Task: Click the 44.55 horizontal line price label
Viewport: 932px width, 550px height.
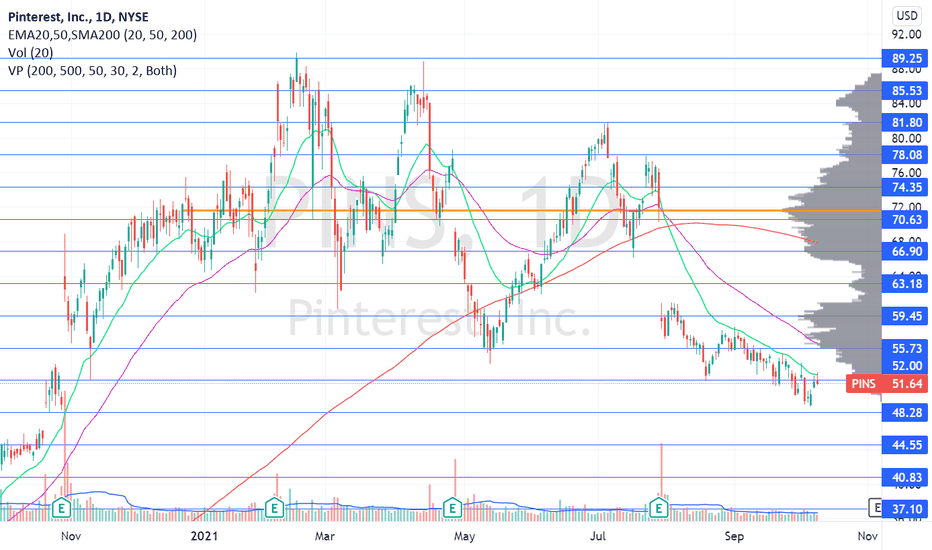Action: coord(904,445)
